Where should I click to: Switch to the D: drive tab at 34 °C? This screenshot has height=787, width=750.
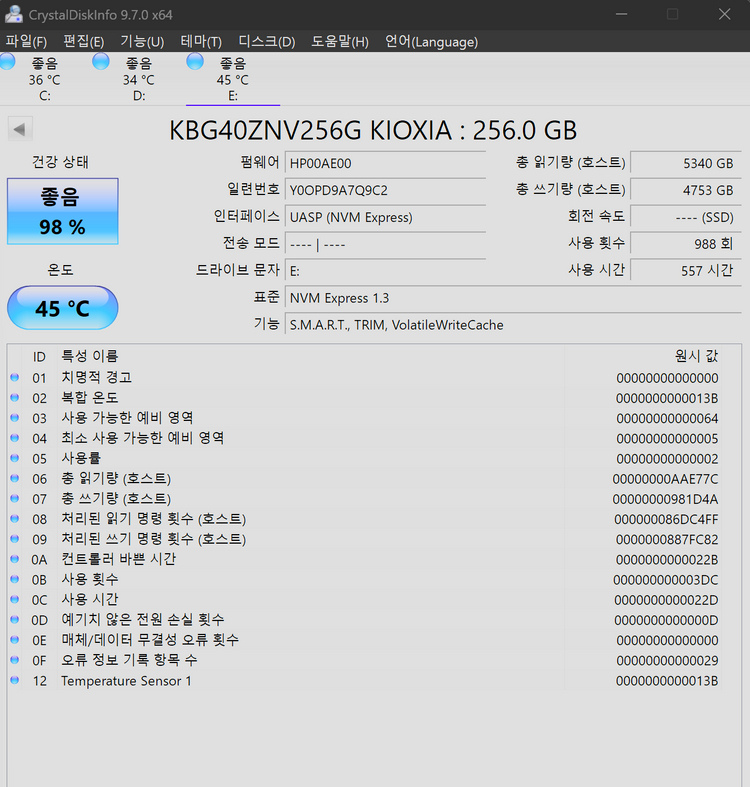pos(139,79)
